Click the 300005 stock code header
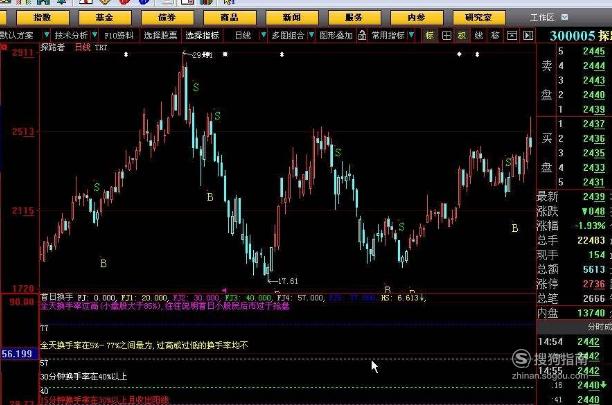Screen dimensions: 612x405 click(573, 36)
